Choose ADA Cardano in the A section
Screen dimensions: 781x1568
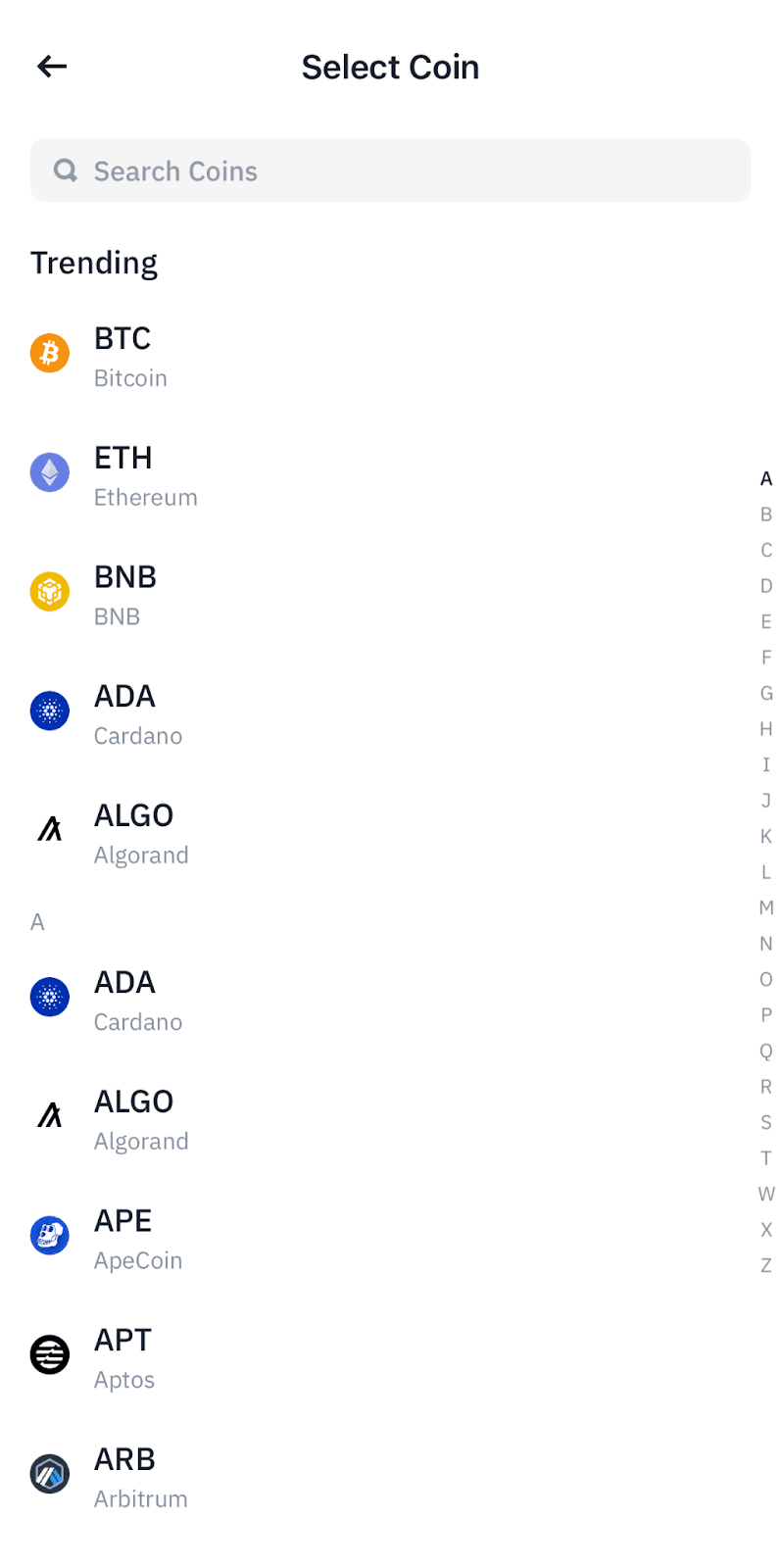(x=137, y=999)
